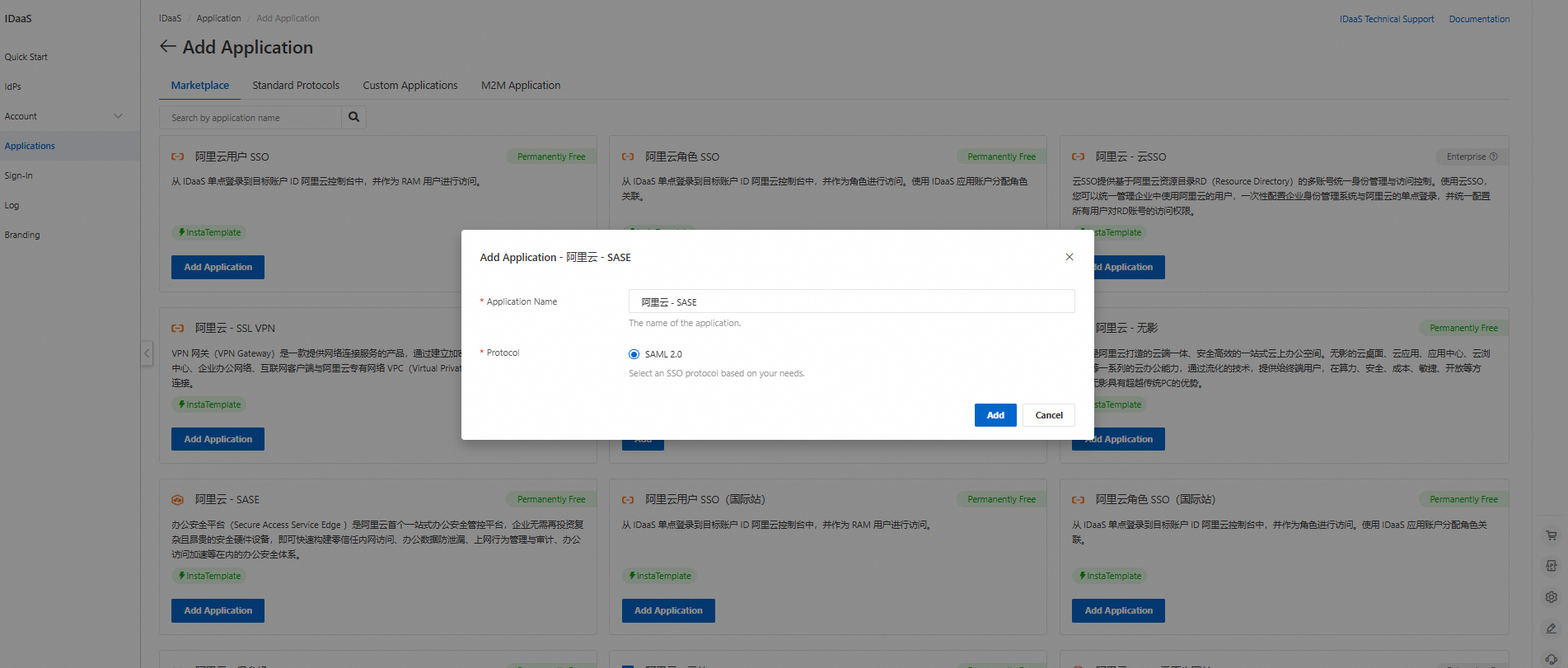
Task: Click the headset support icon
Action: tap(1552, 659)
